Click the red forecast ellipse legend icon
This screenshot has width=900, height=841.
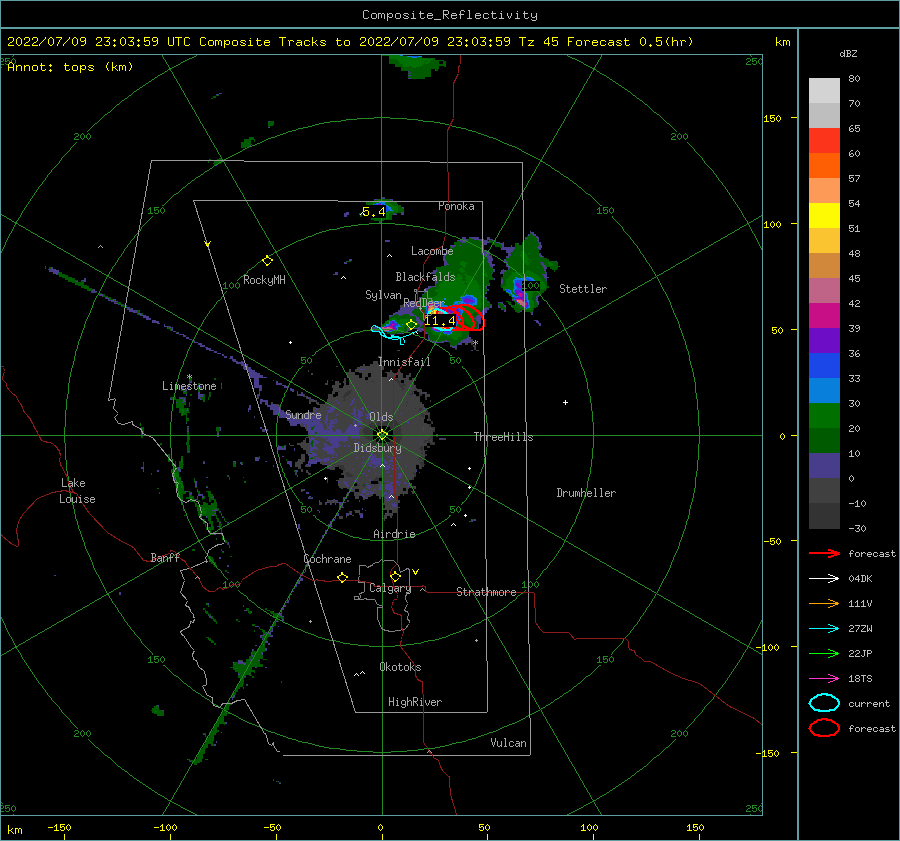(824, 728)
